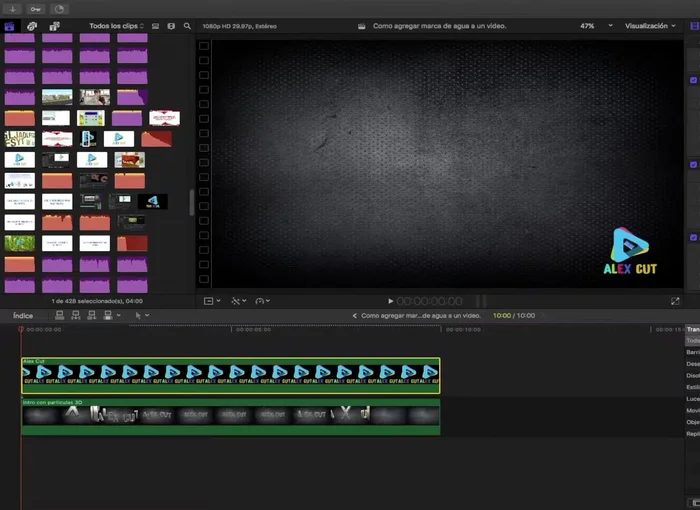This screenshot has height=510, width=700.
Task: Select 'Intro con partículas 3D' timeline clip
Action: 230,417
